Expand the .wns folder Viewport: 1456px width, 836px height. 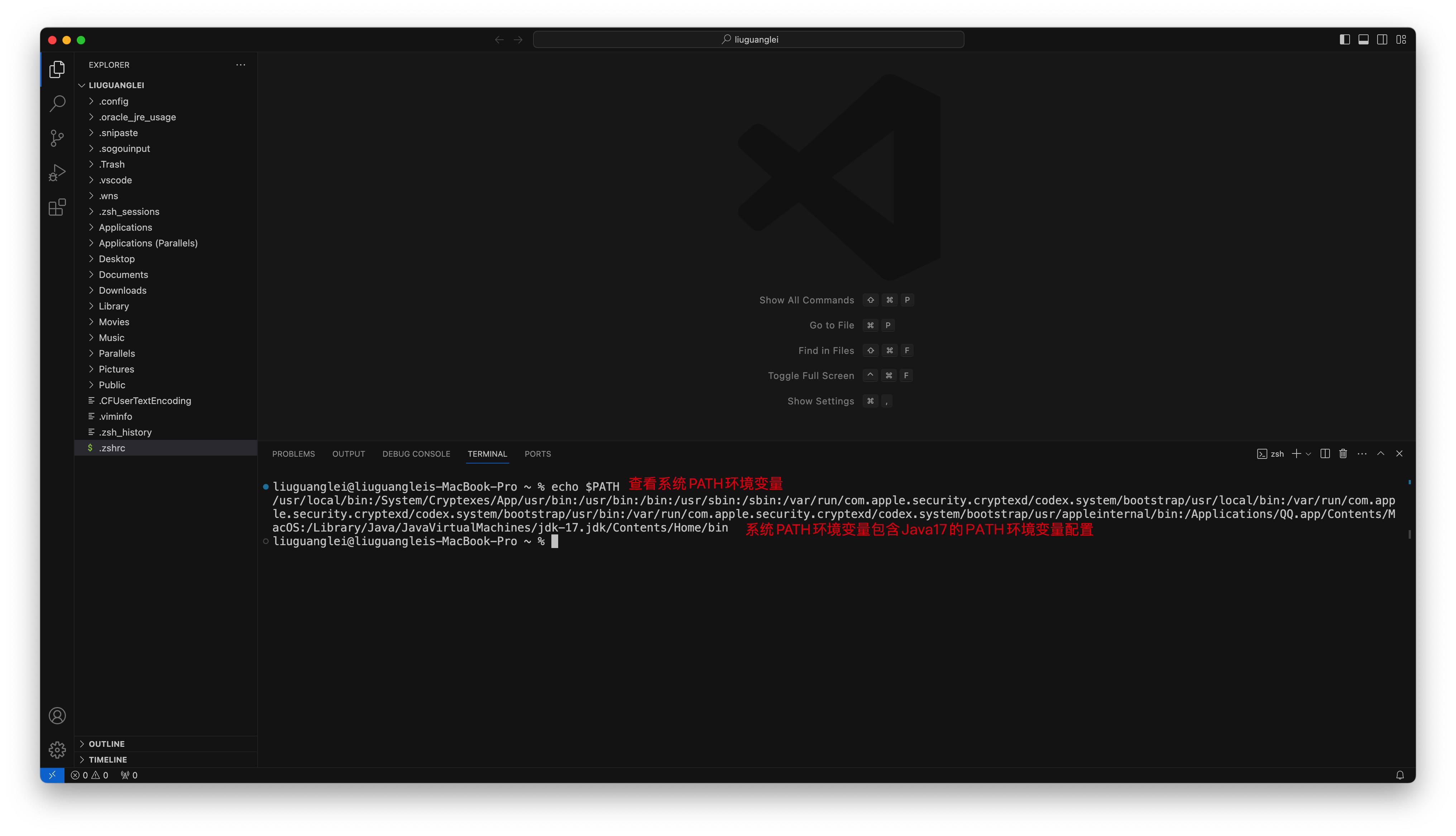[166, 196]
